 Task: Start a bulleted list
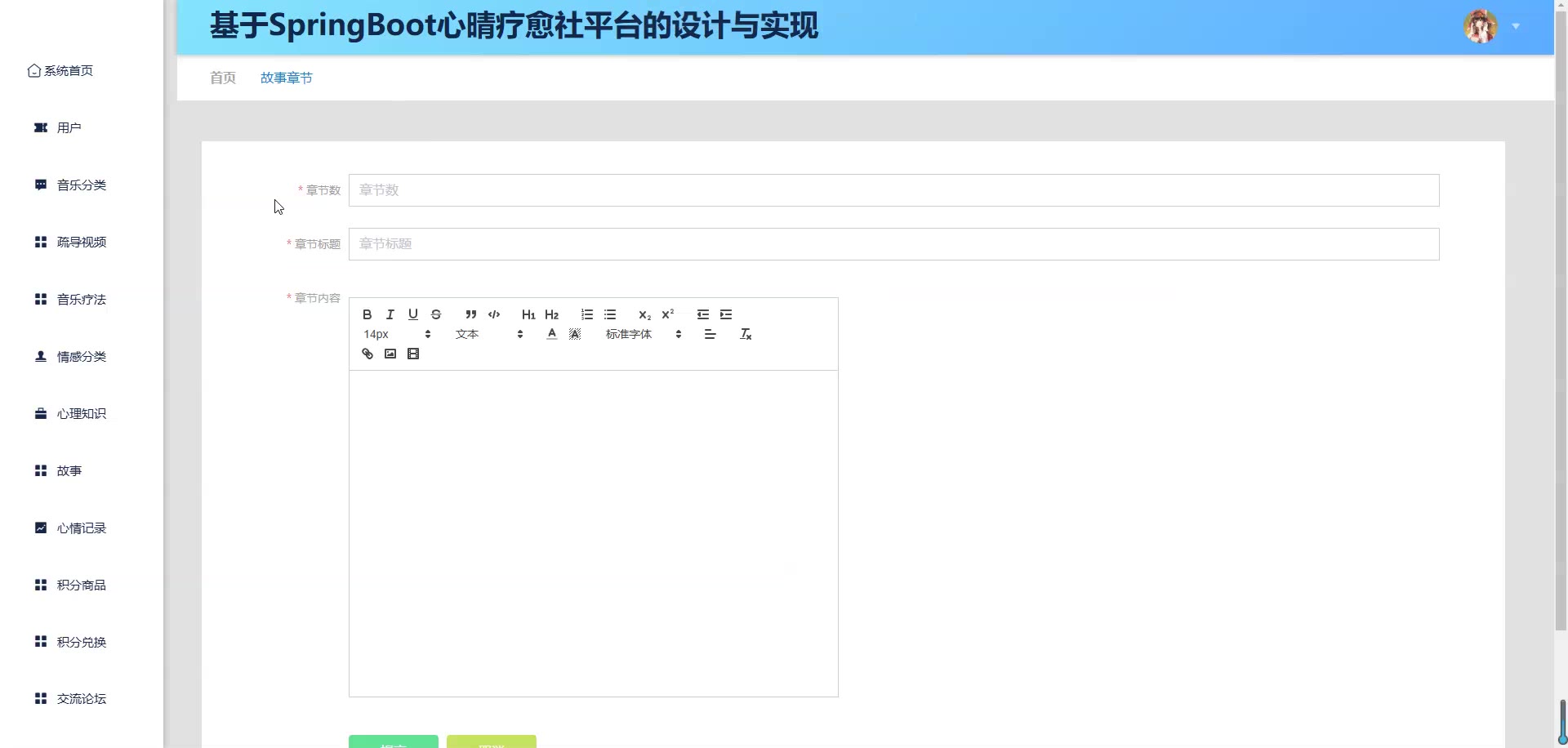click(x=610, y=314)
